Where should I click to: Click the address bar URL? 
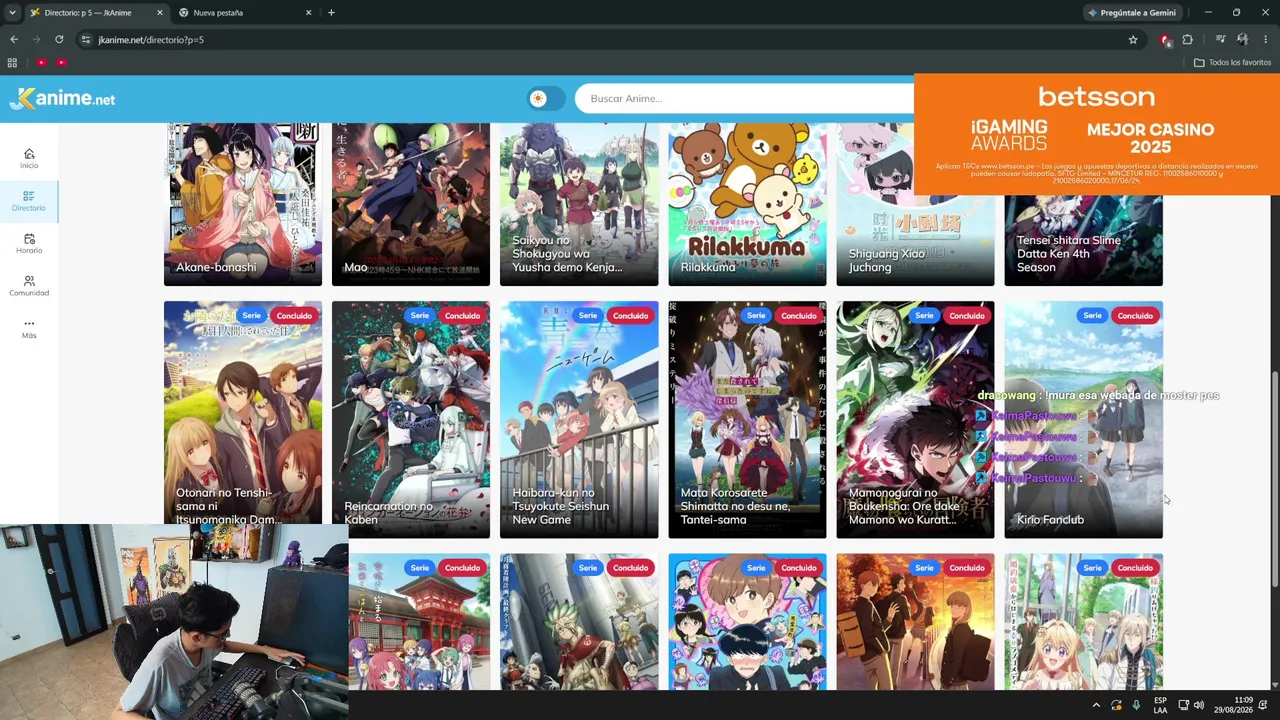point(151,39)
